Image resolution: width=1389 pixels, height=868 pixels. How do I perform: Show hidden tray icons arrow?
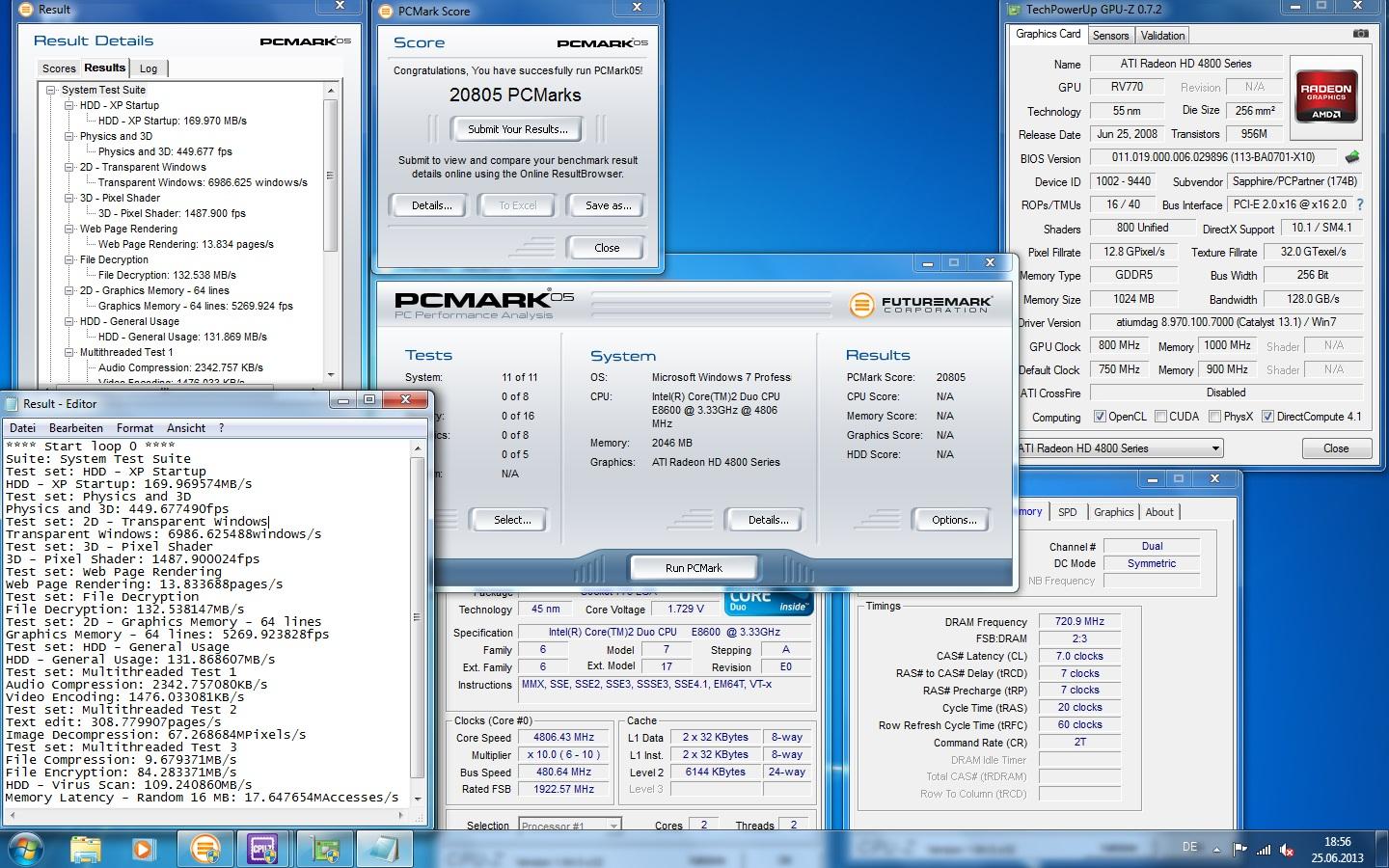click(1215, 850)
